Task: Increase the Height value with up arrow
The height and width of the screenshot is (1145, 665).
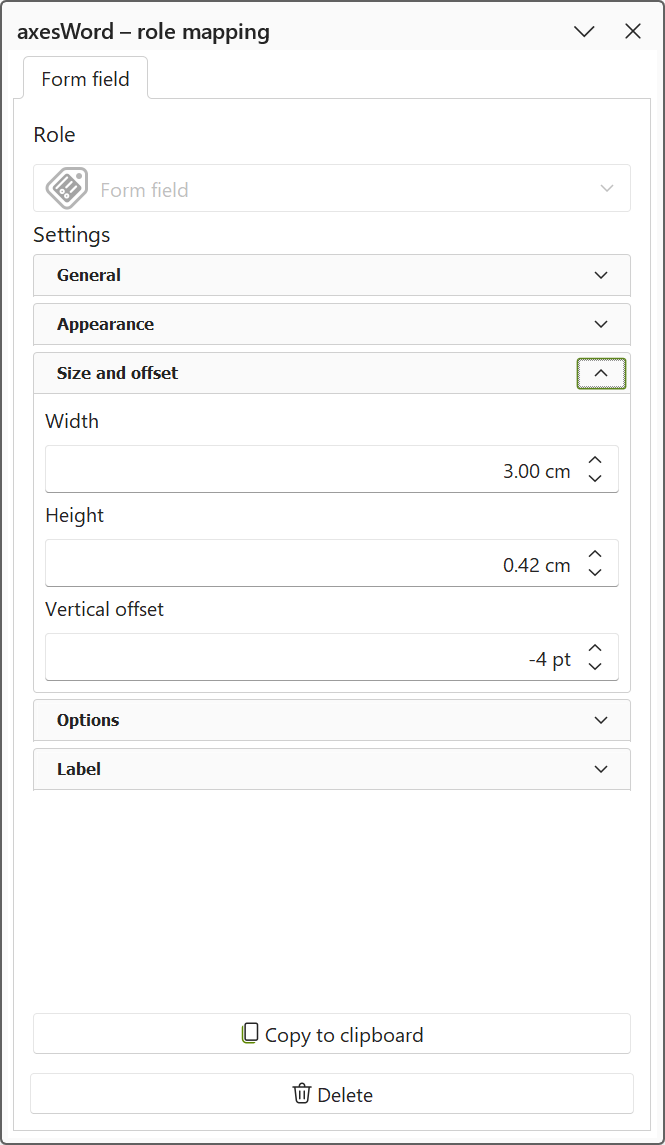Action: [595, 554]
